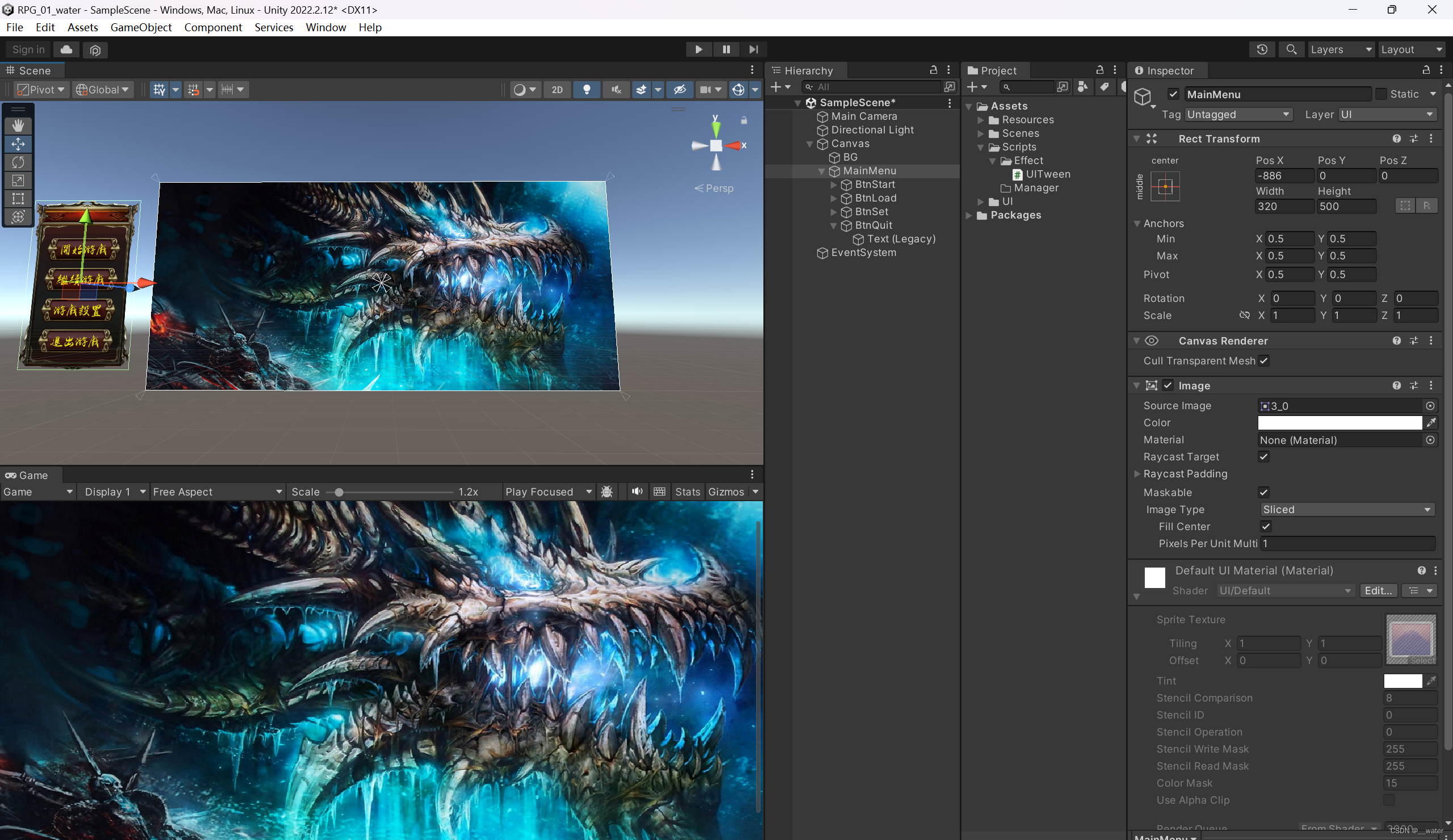Lock the Hierarchy panel
The image size is (1453, 840).
click(934, 70)
